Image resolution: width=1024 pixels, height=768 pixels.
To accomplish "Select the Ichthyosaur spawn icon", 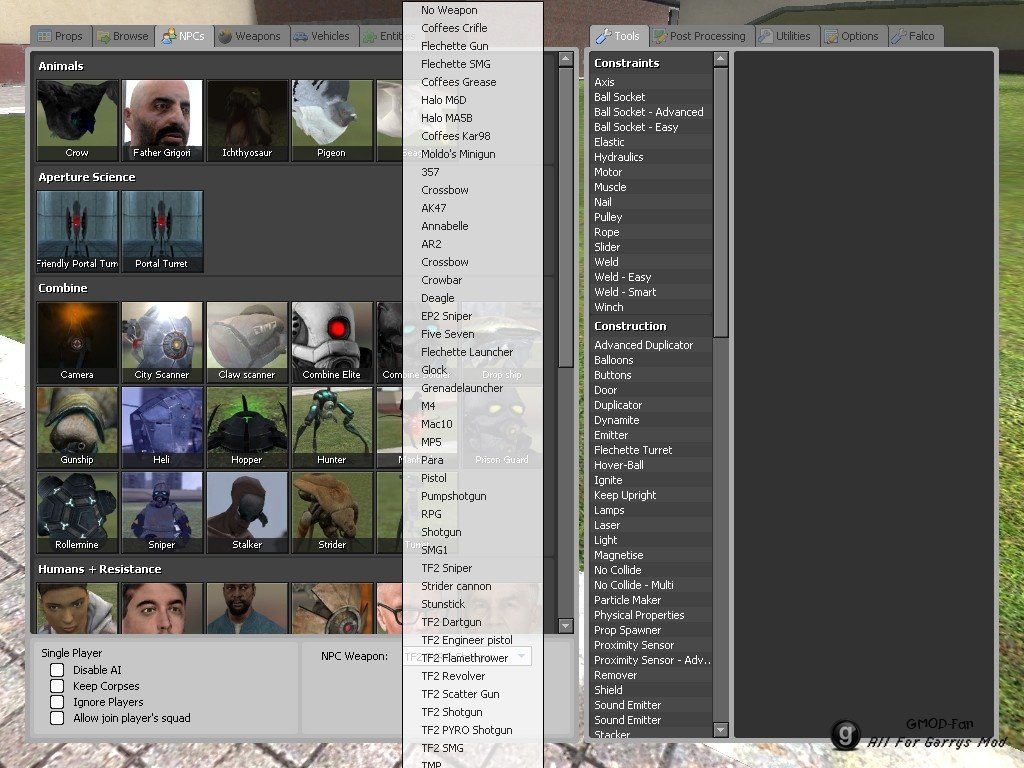I will 247,120.
